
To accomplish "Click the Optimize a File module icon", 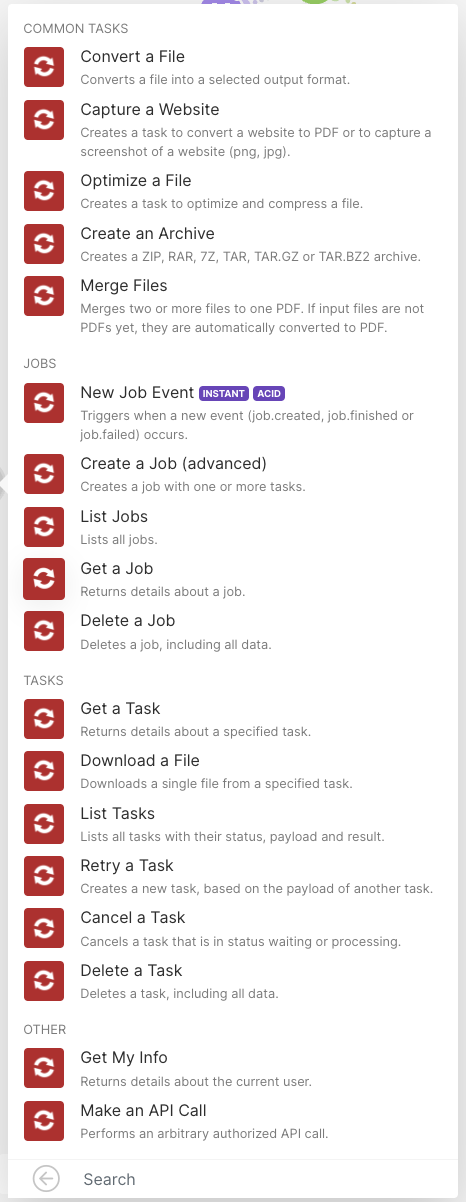I will pyautogui.click(x=43, y=191).
